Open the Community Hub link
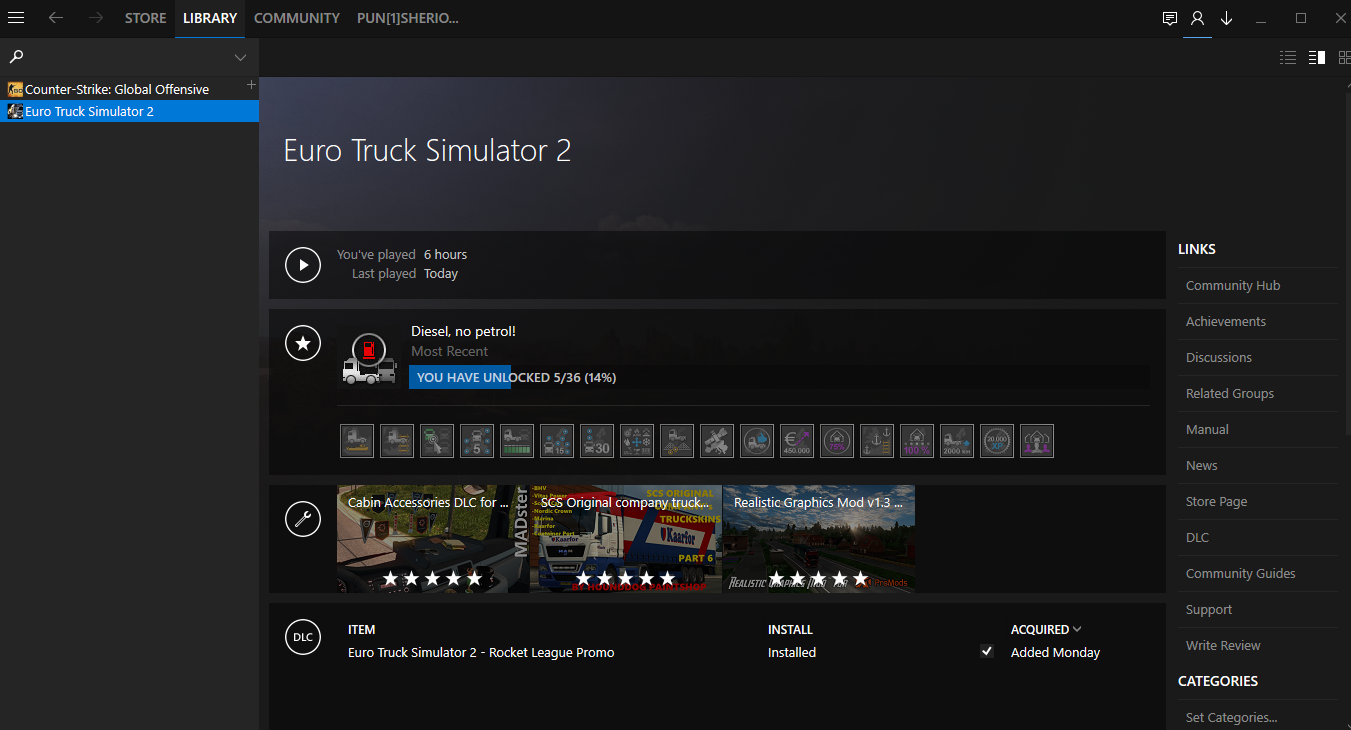1351x730 pixels. pos(1233,285)
